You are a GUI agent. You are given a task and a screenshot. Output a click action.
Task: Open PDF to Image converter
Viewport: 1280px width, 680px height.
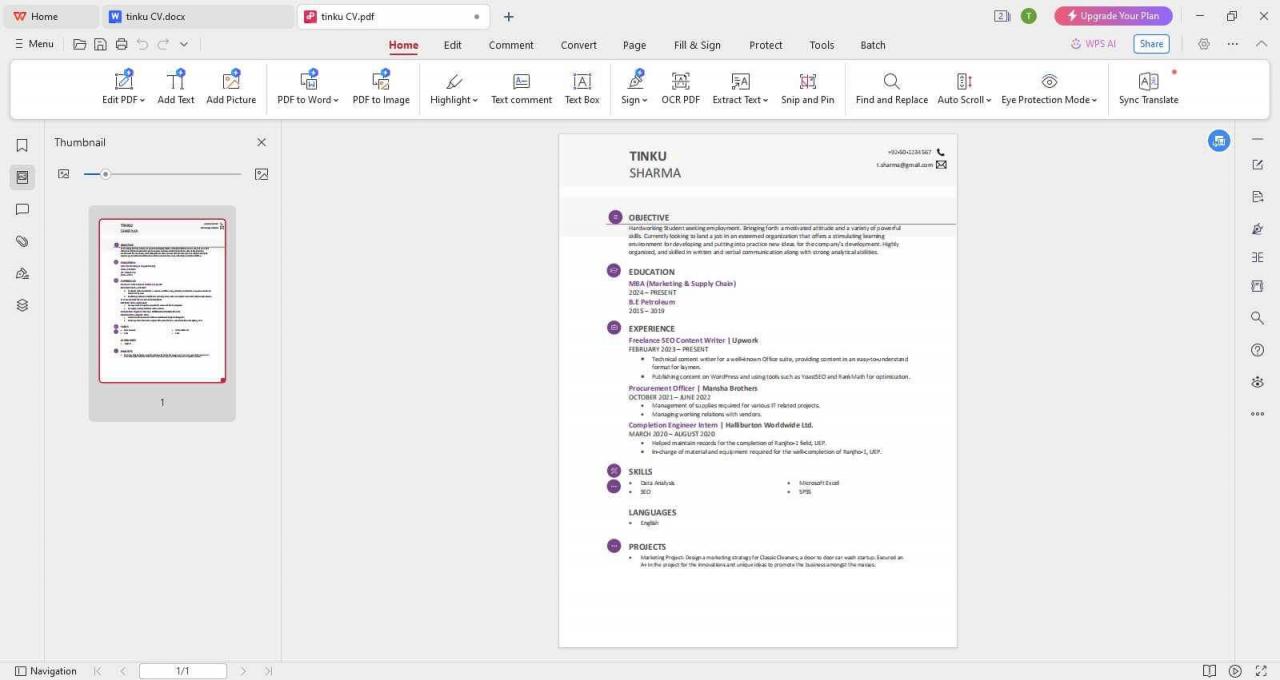tap(381, 88)
